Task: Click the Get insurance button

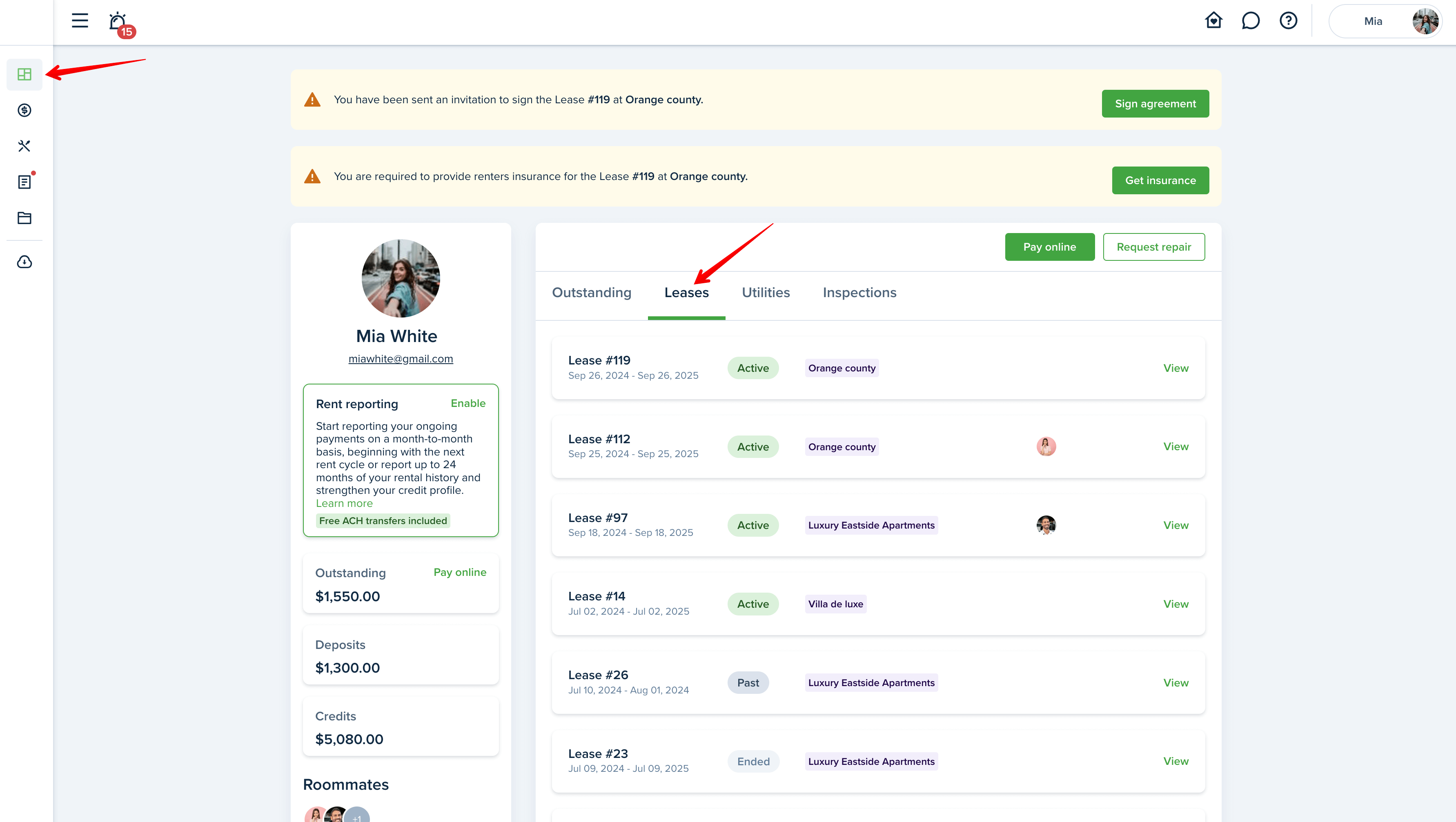Action: [1160, 181]
